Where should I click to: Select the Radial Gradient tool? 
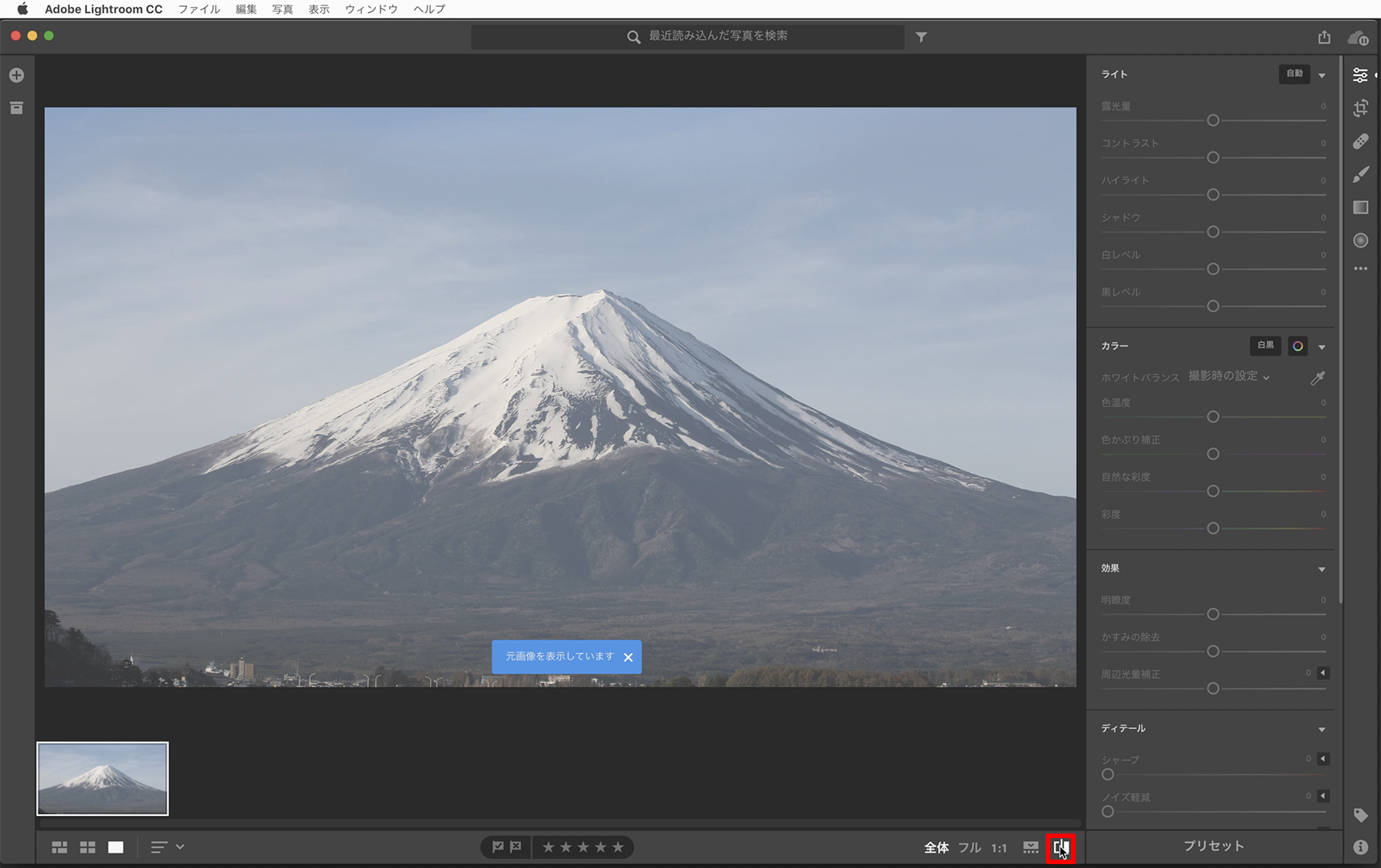click(1360, 241)
